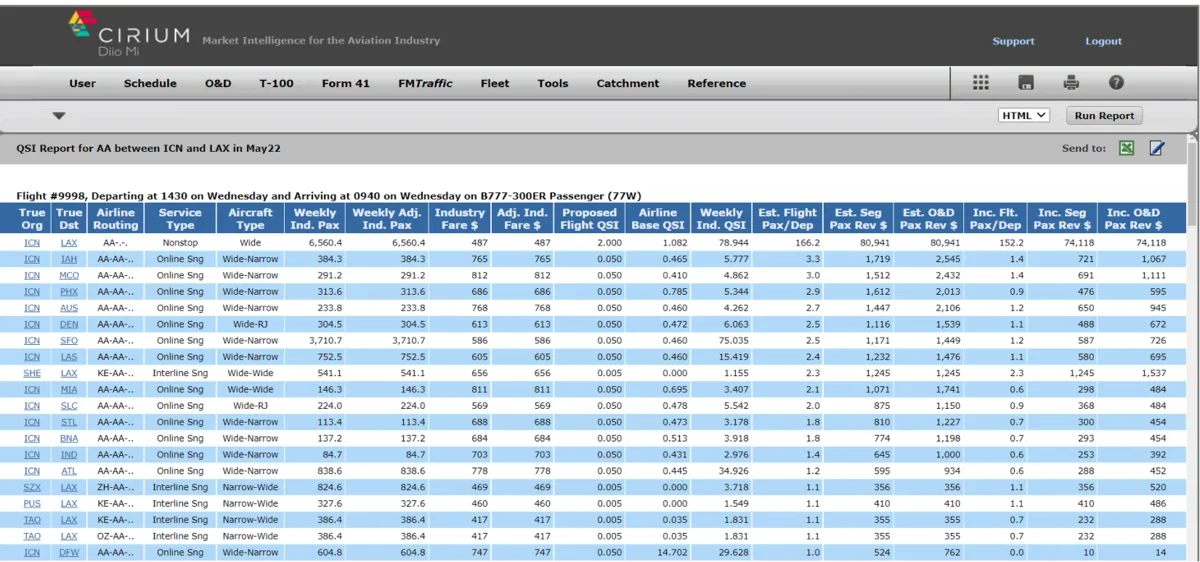Open the Reference menu

tap(716, 84)
